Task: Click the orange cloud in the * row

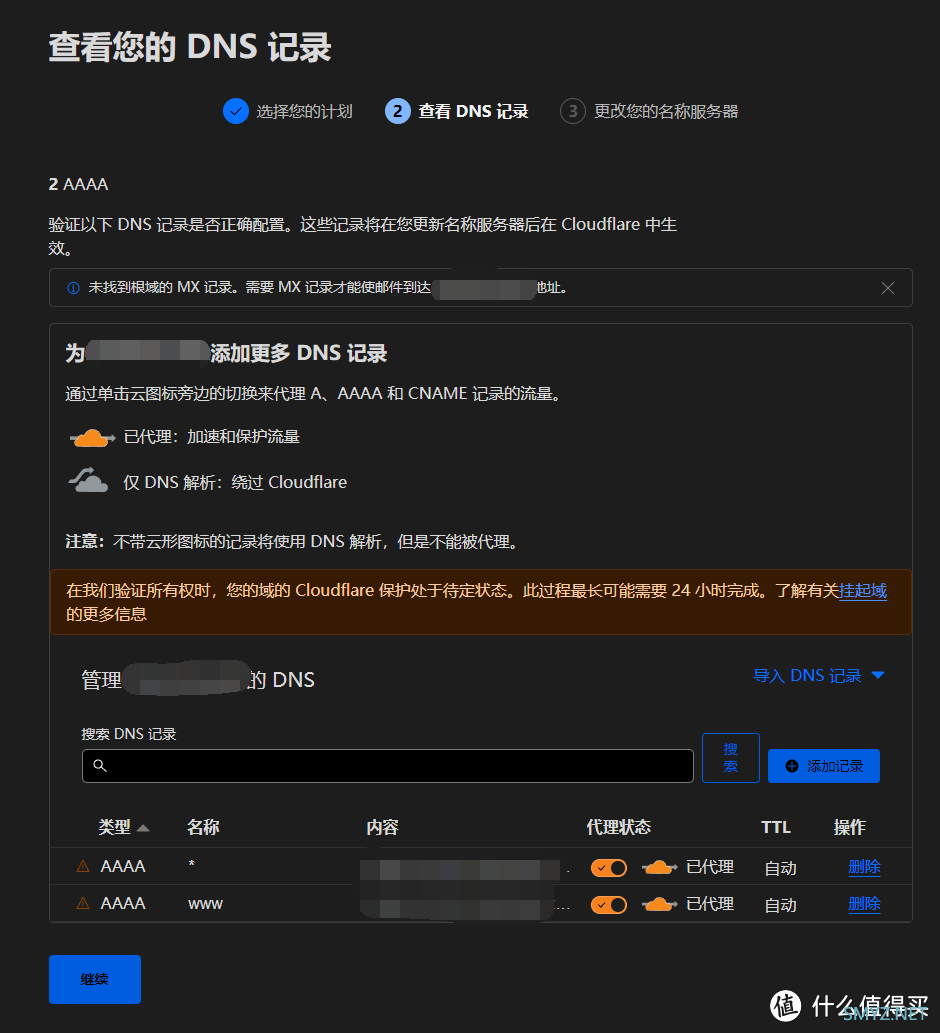Action: [659, 867]
